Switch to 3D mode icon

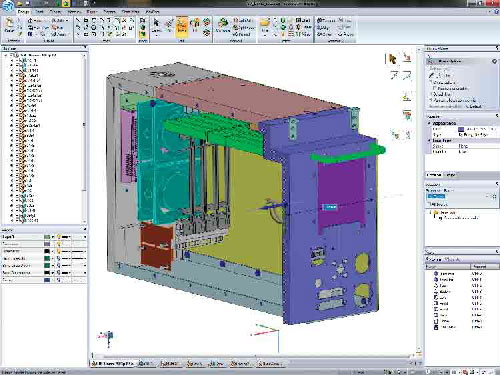click(x=143, y=34)
